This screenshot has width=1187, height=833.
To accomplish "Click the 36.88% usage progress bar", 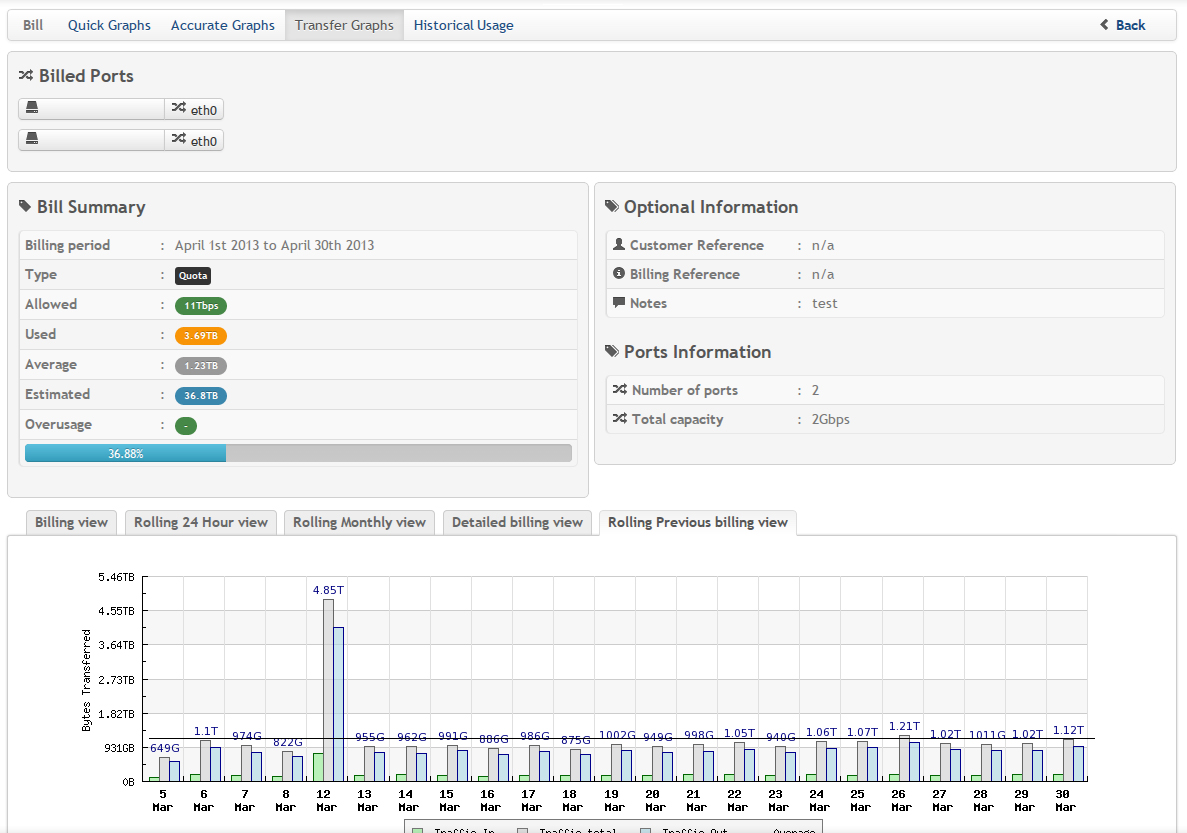I will (x=298, y=453).
